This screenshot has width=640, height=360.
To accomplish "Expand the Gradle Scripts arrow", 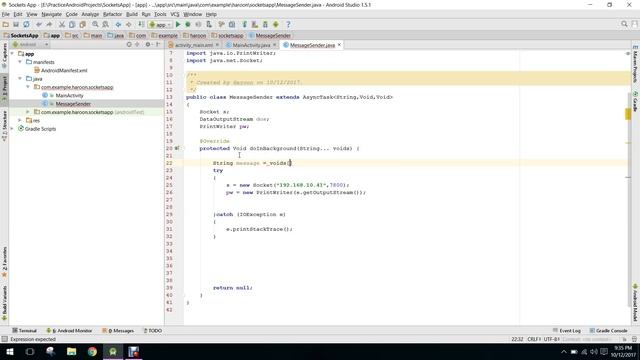I will click(12, 129).
